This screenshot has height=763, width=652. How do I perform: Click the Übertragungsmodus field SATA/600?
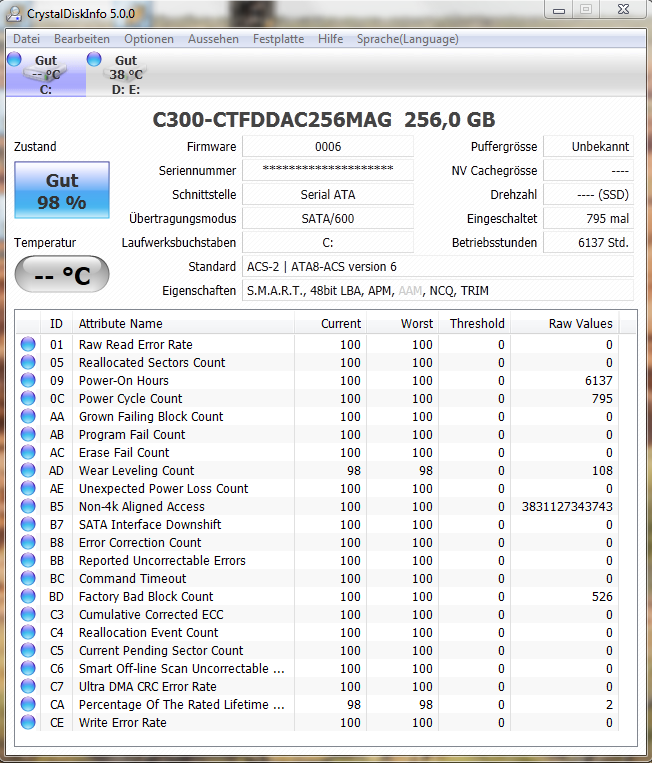point(328,218)
